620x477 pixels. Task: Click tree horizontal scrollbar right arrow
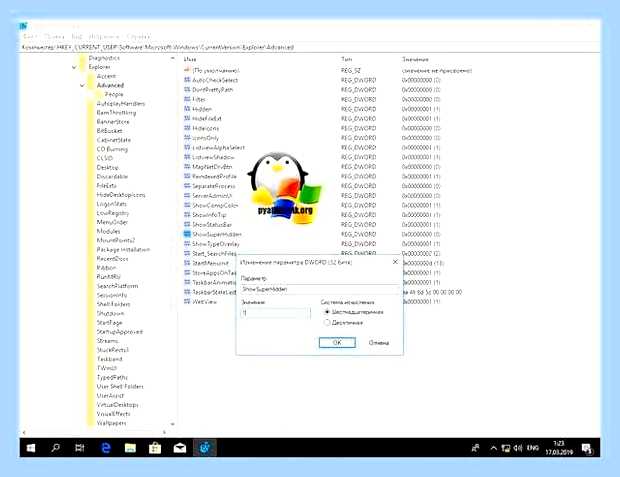coord(164,432)
